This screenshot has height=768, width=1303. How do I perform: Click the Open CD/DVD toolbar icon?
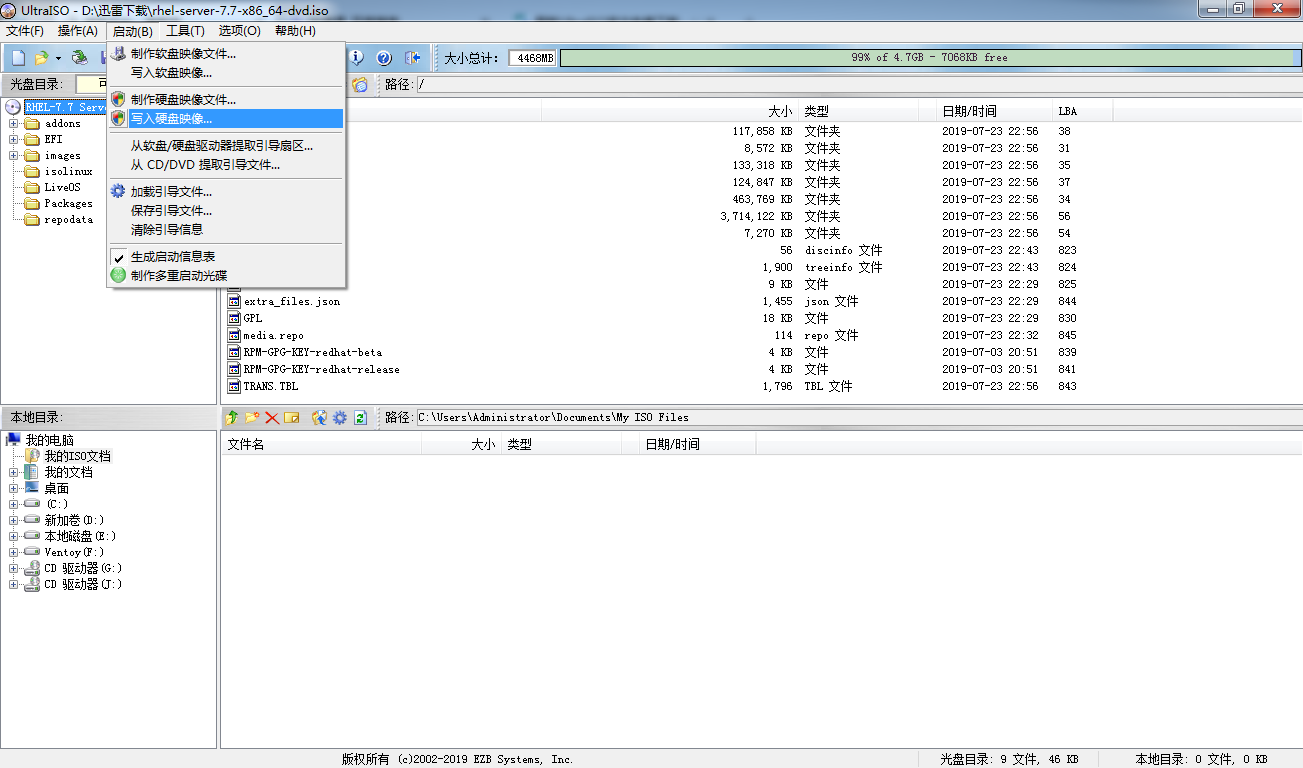pos(79,58)
